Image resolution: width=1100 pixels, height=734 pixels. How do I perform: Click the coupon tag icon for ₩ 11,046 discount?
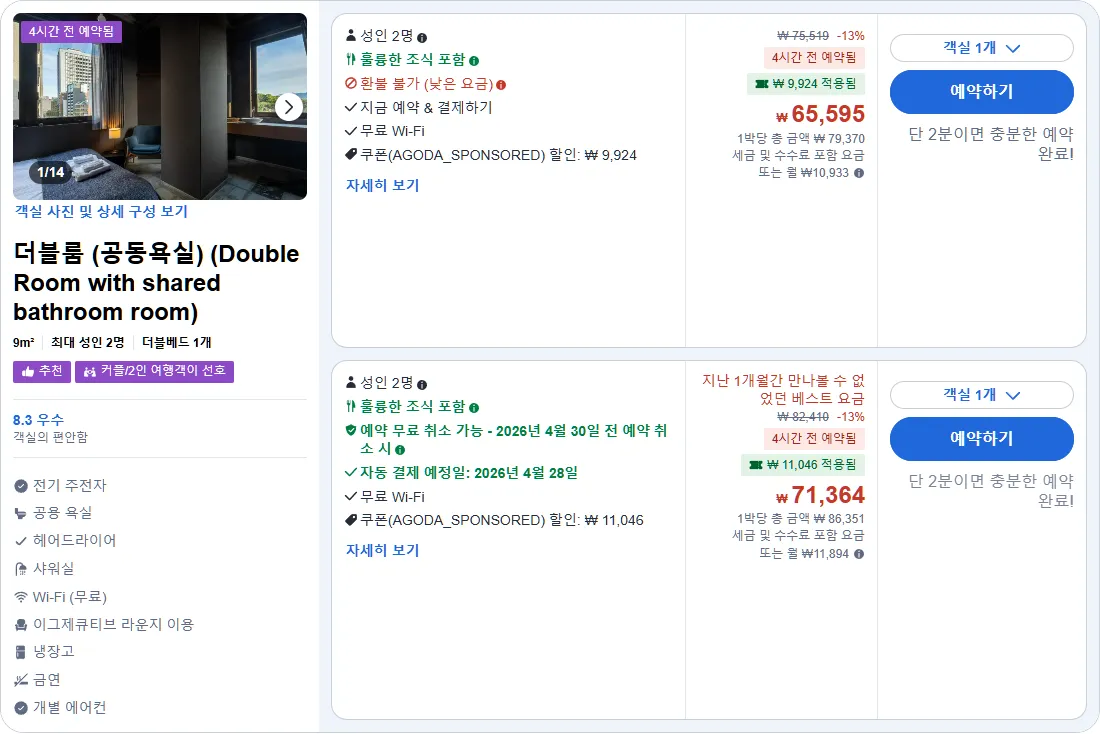pos(351,520)
